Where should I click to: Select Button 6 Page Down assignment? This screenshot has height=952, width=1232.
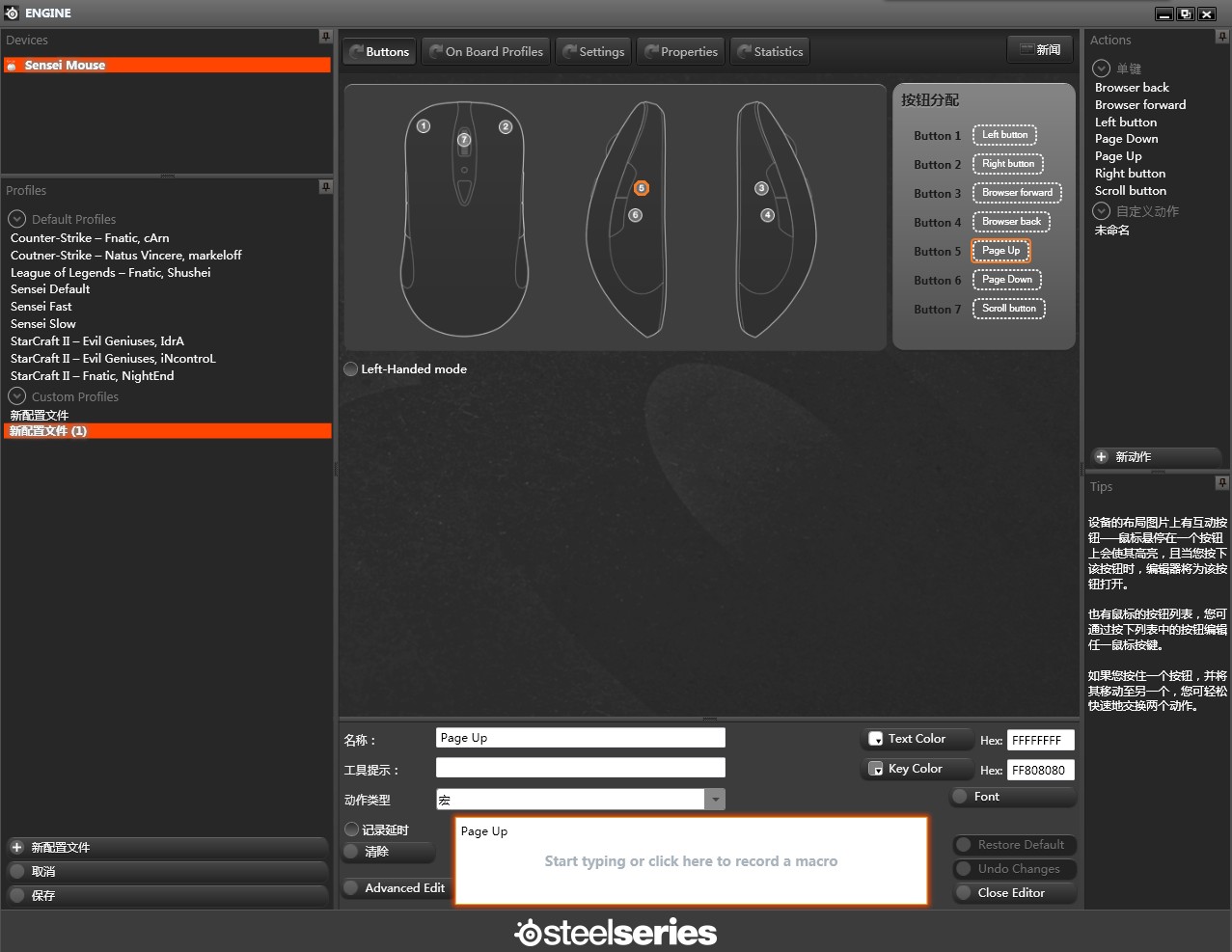coord(1007,280)
